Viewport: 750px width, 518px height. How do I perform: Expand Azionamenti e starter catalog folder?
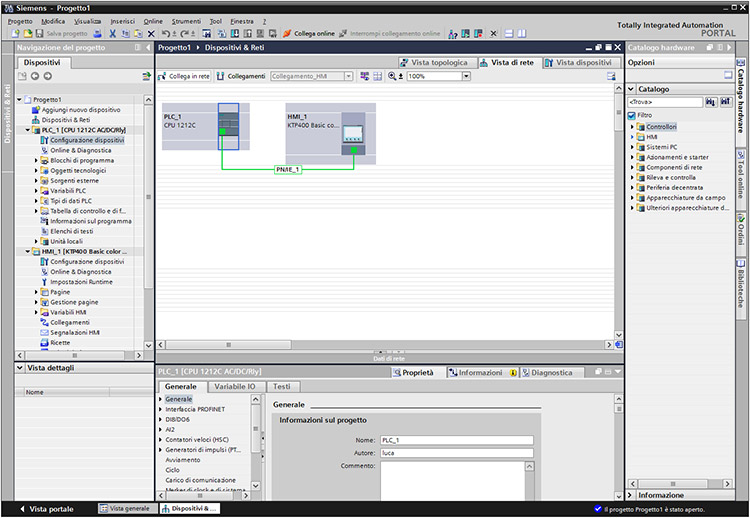[x=632, y=157]
